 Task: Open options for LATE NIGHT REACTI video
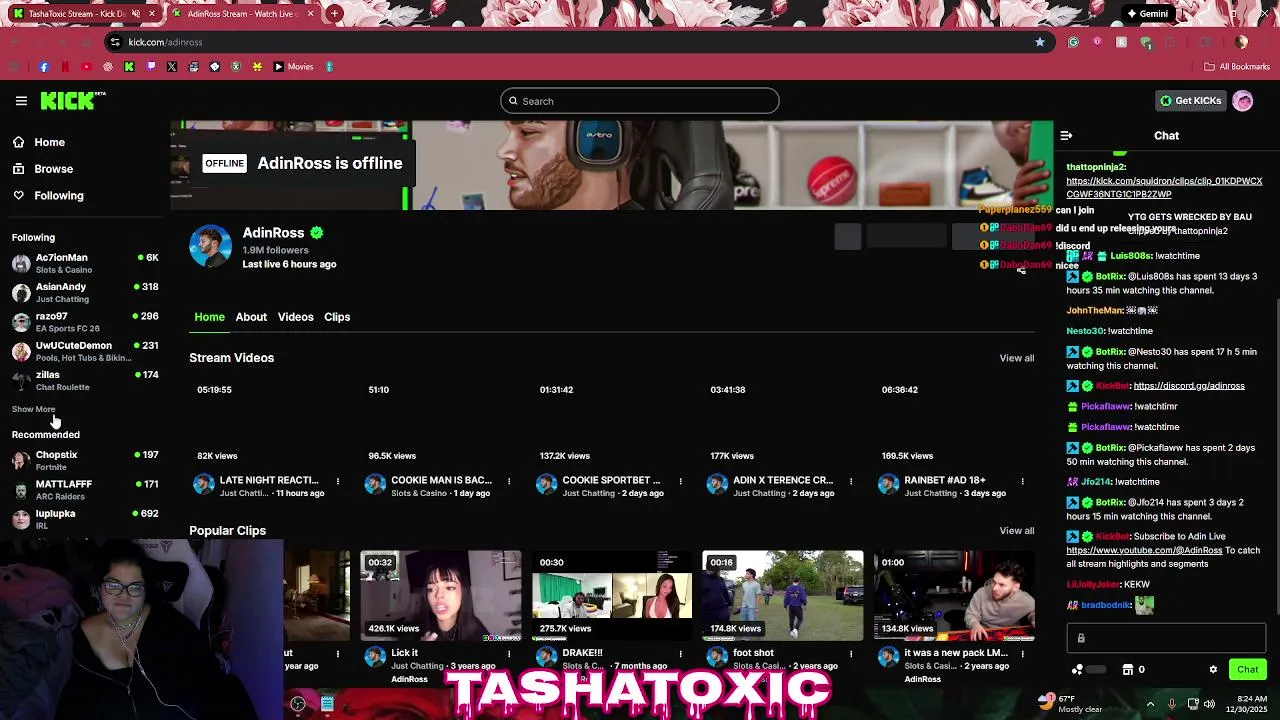[337, 481]
